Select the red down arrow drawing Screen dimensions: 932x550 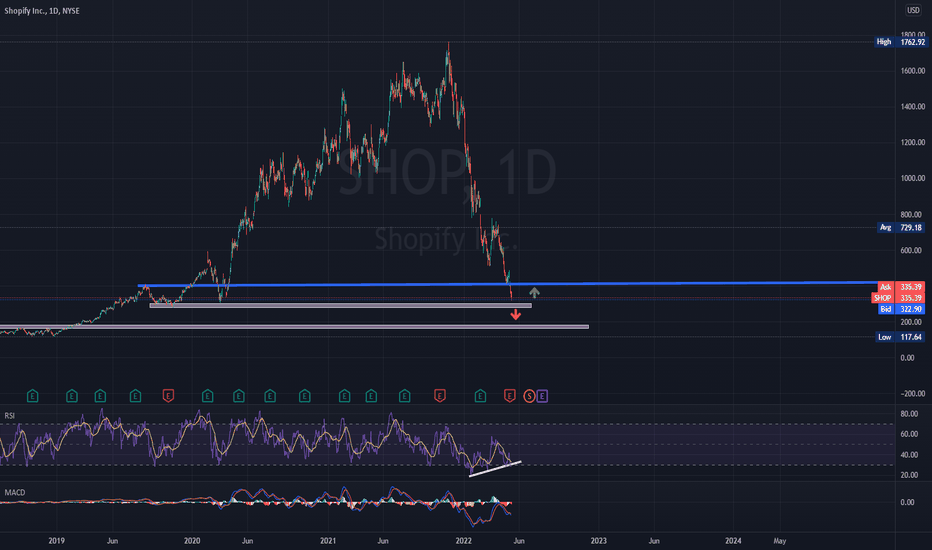pyautogui.click(x=515, y=315)
